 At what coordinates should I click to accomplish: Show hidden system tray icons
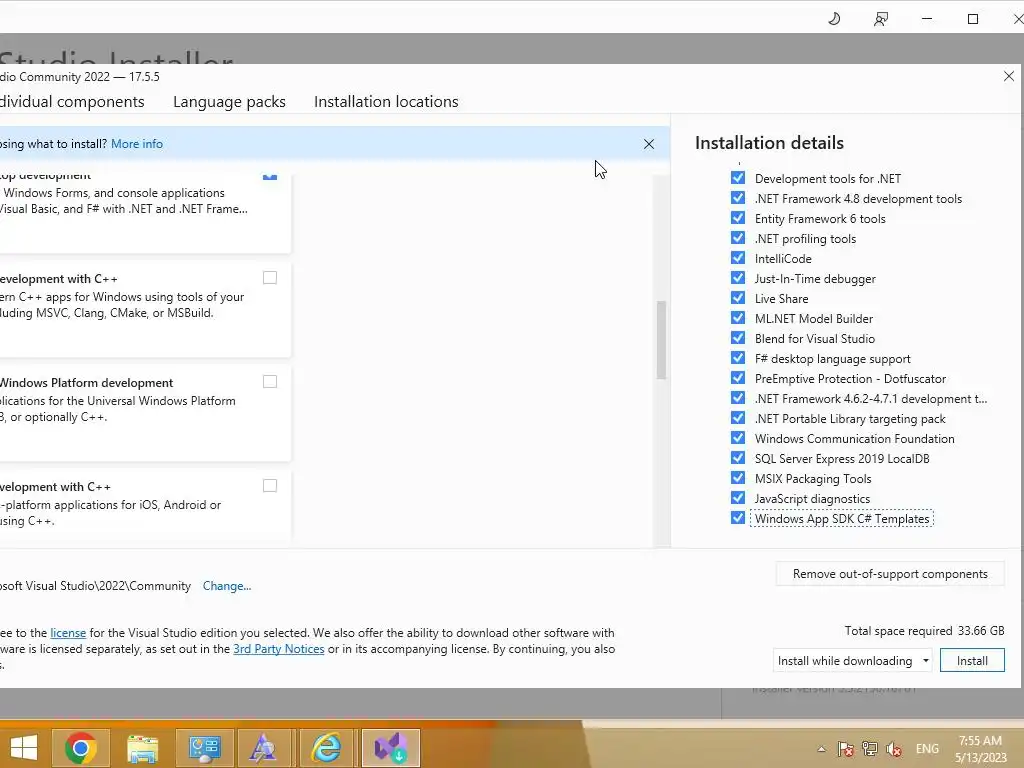point(822,749)
